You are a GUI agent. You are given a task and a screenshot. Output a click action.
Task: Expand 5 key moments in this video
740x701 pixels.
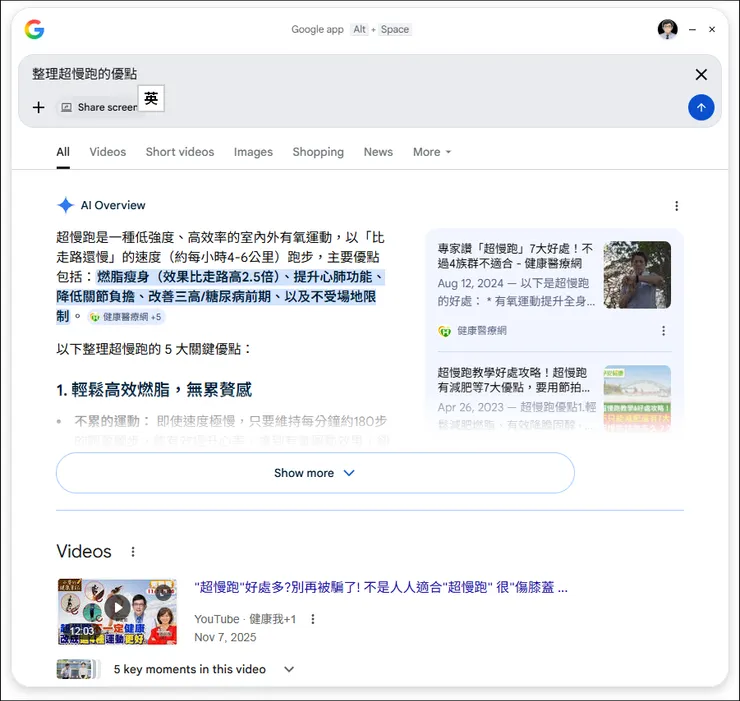click(x=204, y=669)
